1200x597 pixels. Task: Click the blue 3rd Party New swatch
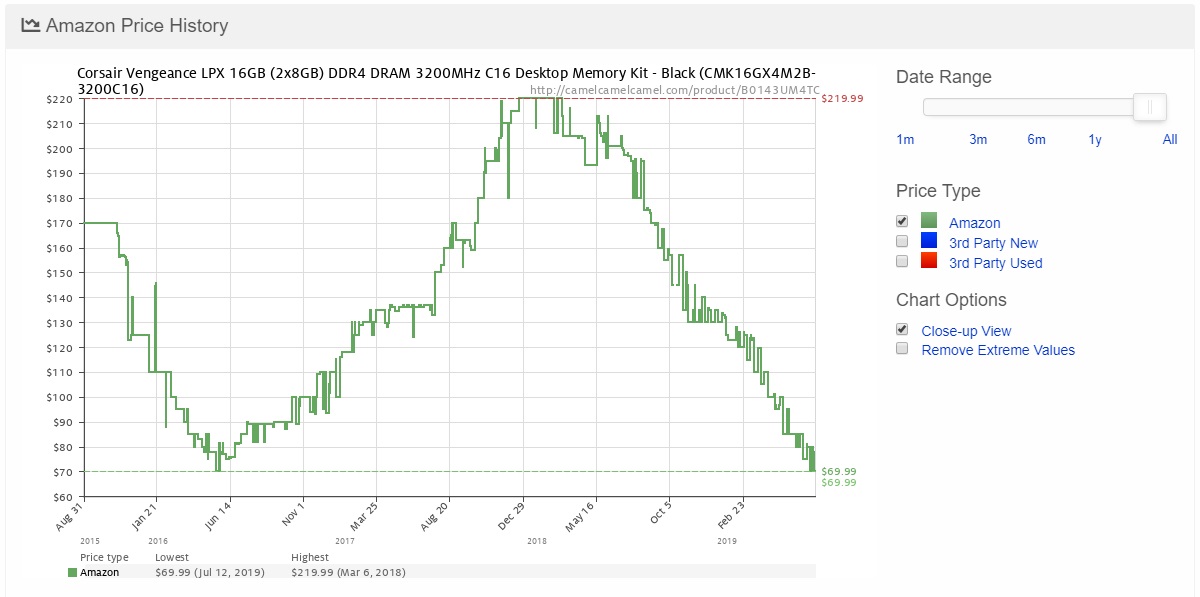(929, 242)
